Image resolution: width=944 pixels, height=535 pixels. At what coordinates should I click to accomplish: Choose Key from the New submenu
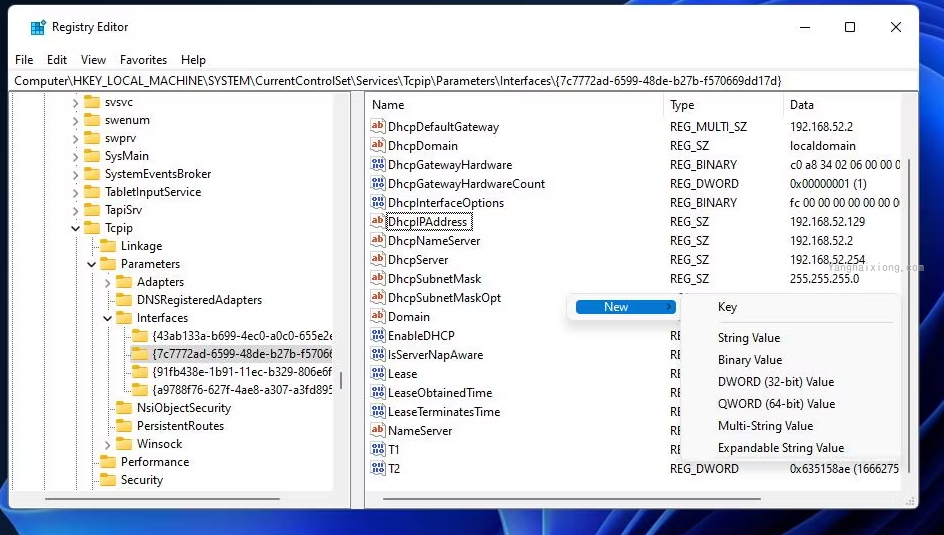[790, 307]
